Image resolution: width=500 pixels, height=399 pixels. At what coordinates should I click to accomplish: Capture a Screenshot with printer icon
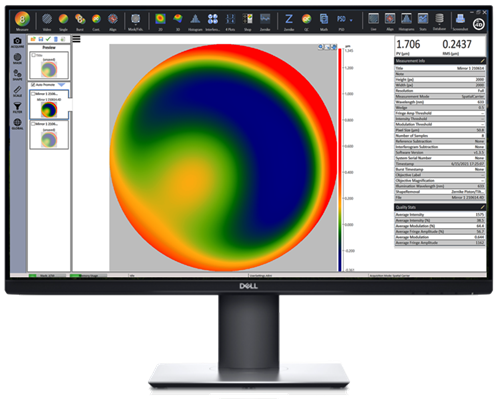pos(460,21)
